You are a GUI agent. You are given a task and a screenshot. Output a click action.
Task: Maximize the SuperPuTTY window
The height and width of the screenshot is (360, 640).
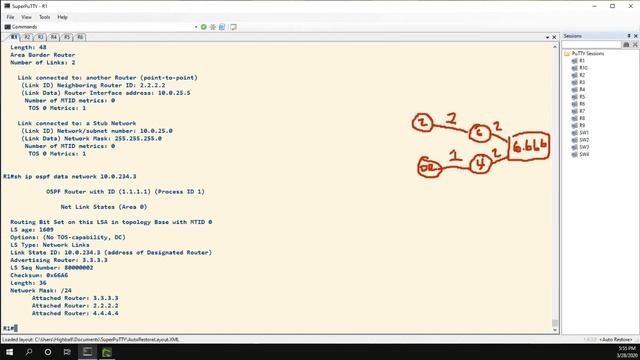pyautogui.click(x=612, y=6)
